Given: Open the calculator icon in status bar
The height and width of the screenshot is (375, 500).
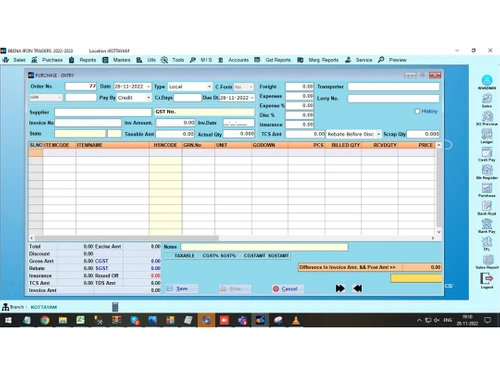Looking at the screenshot, I should [115, 307].
